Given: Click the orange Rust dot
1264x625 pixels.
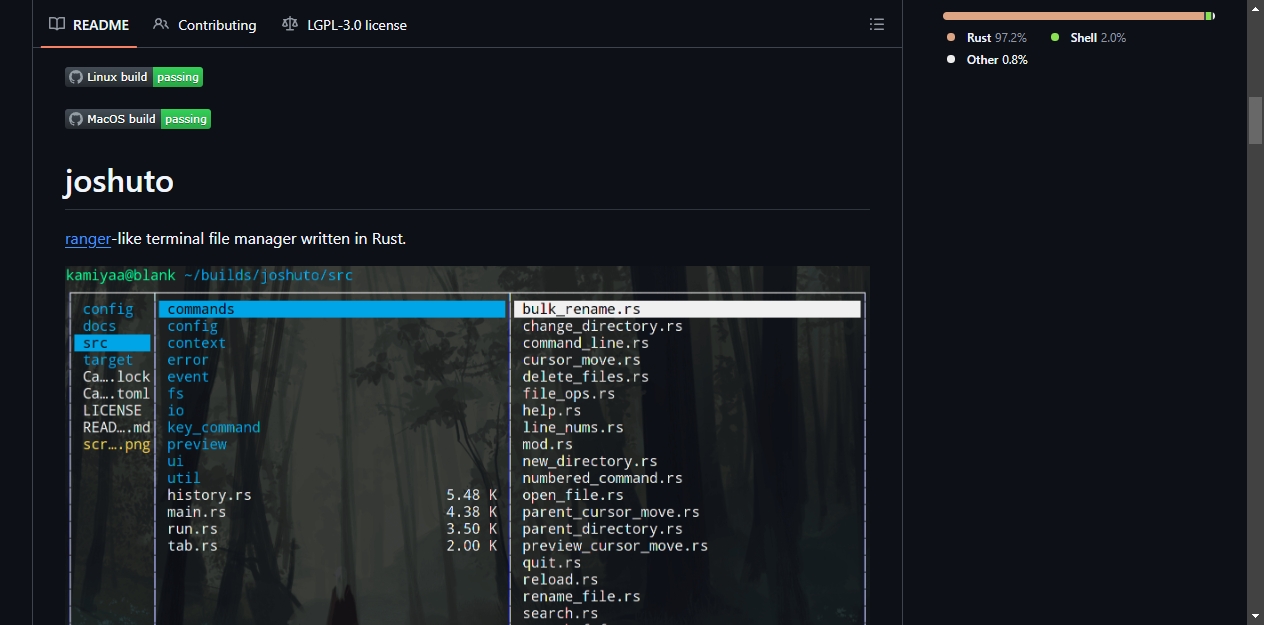Looking at the screenshot, I should pos(951,38).
